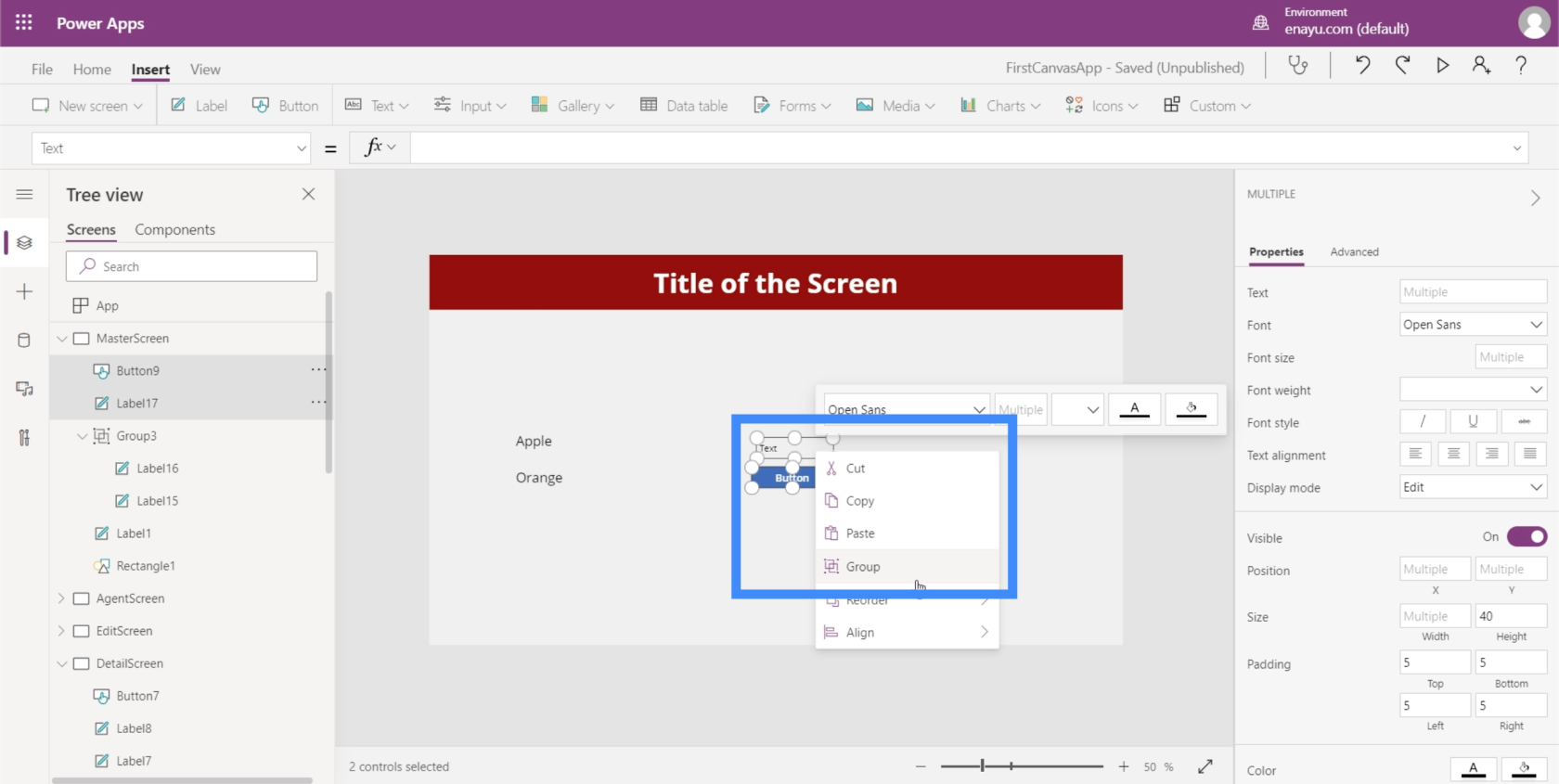
Task: Open more options for Button9
Action: point(318,370)
